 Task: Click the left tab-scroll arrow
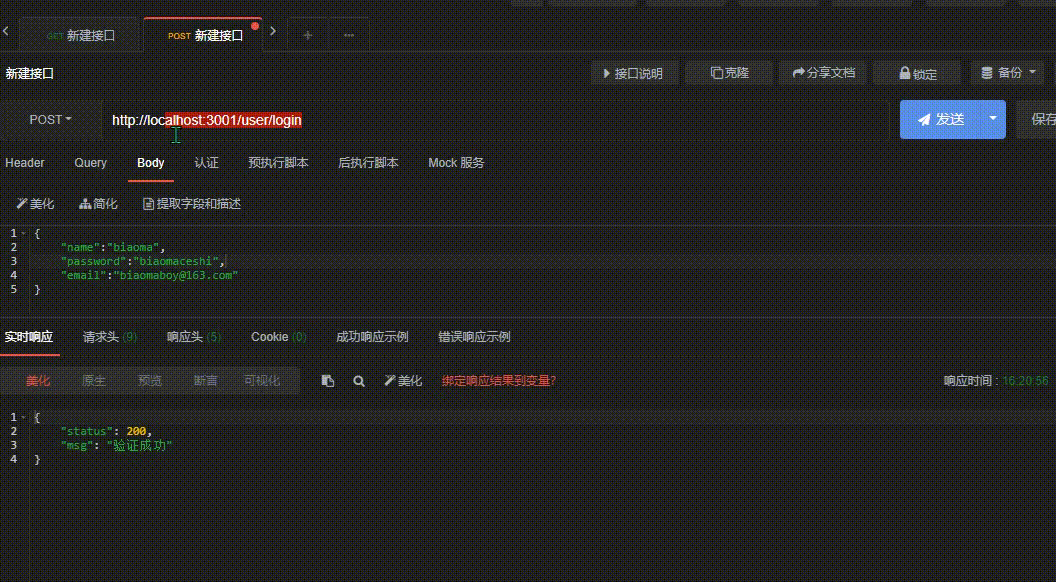coord(6,30)
